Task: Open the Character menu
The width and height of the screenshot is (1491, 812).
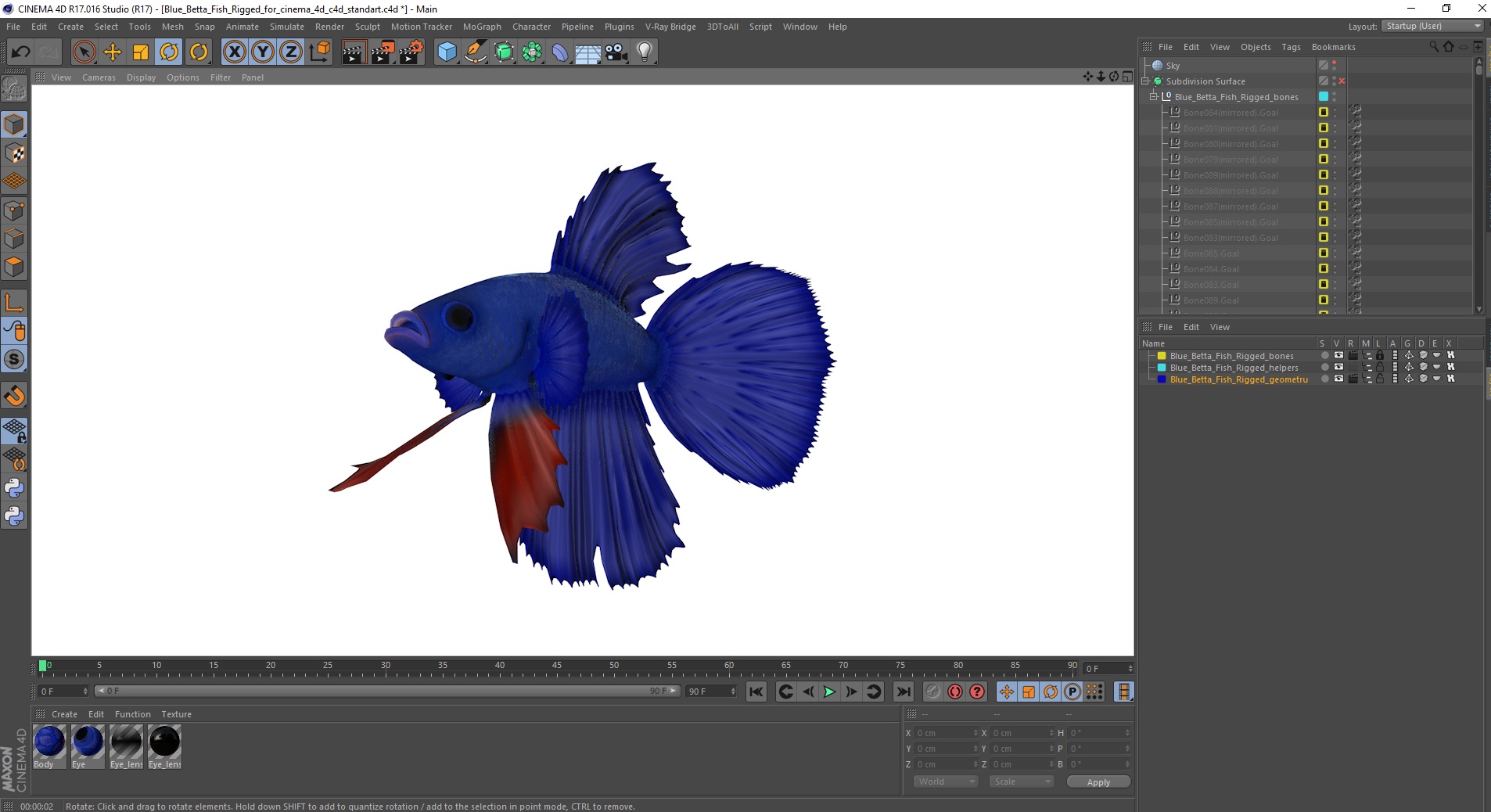Action: click(531, 27)
